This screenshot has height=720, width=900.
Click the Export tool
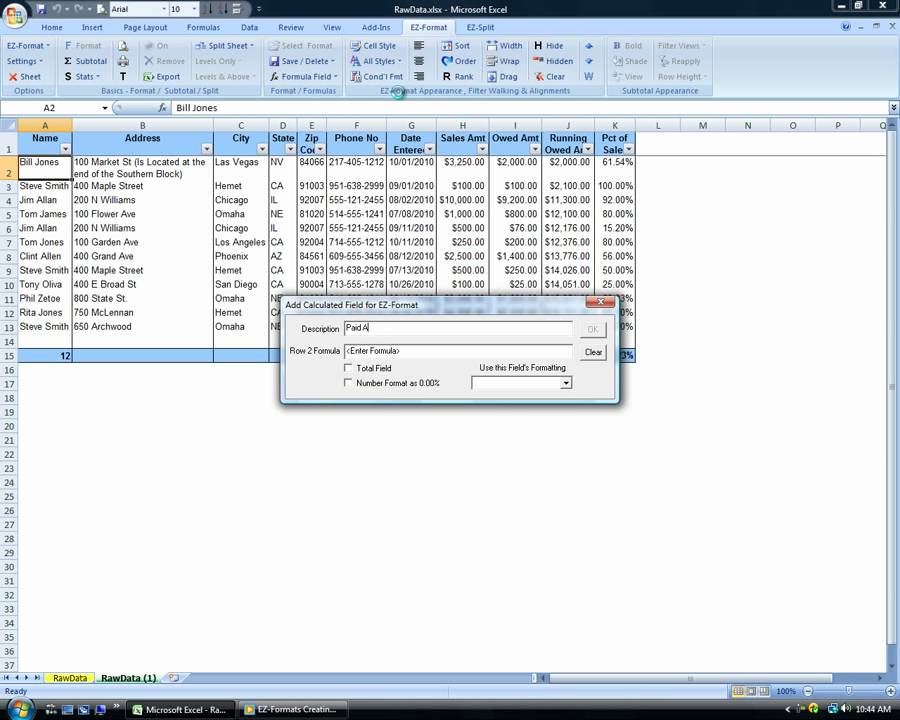(x=162, y=76)
